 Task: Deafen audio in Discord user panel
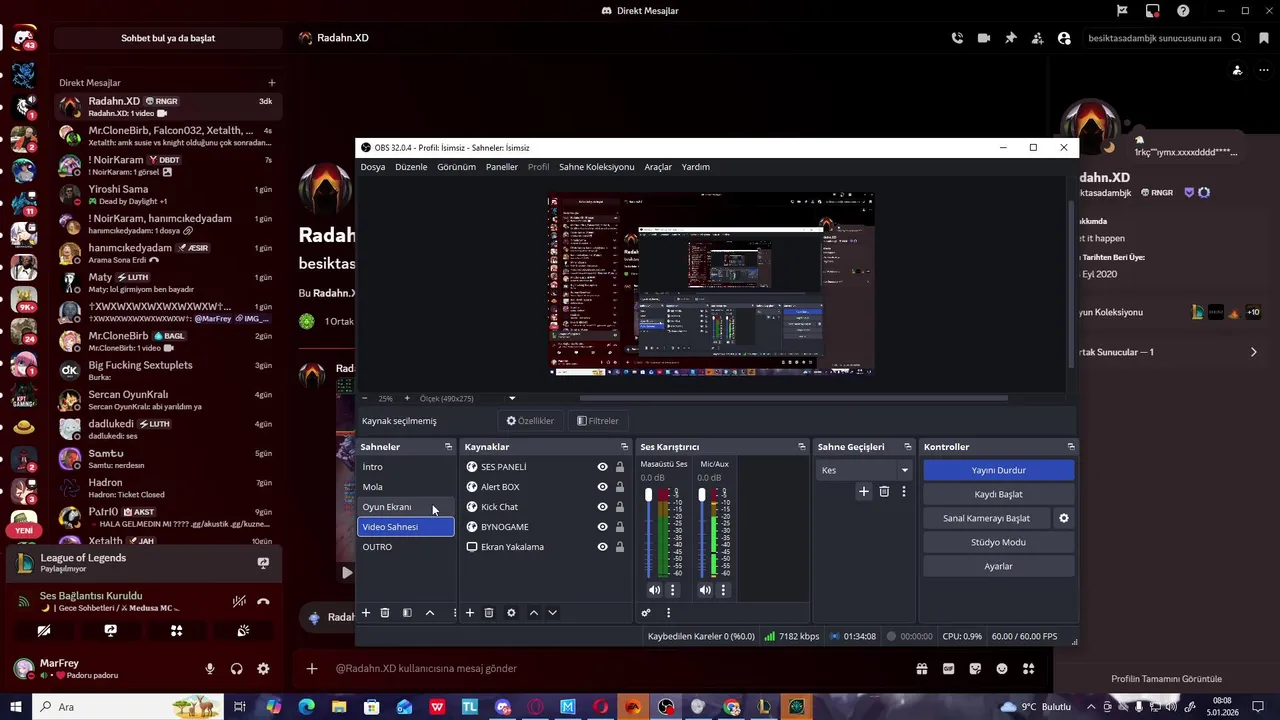tap(237, 669)
